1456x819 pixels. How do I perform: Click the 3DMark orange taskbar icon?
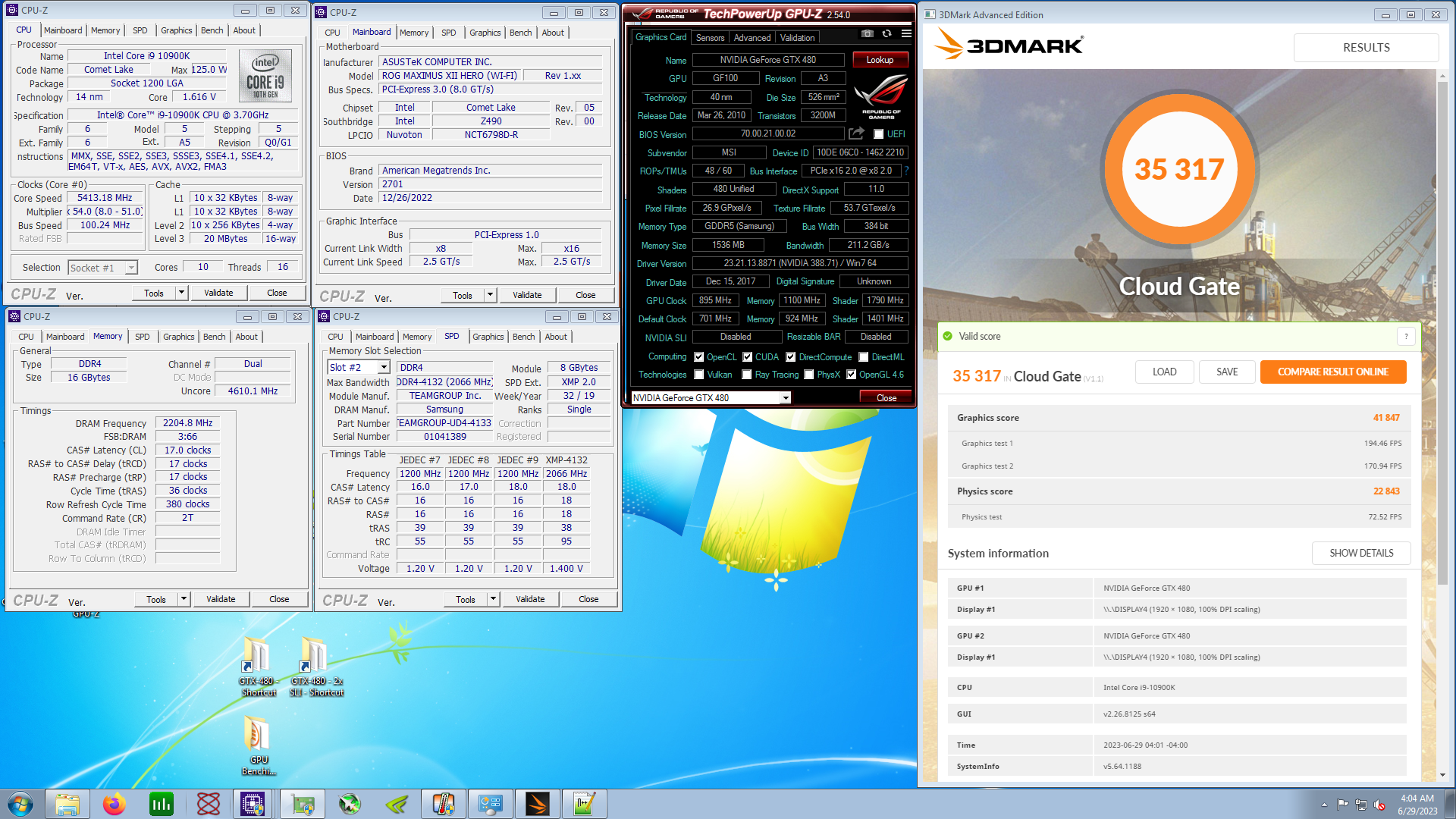[538, 804]
